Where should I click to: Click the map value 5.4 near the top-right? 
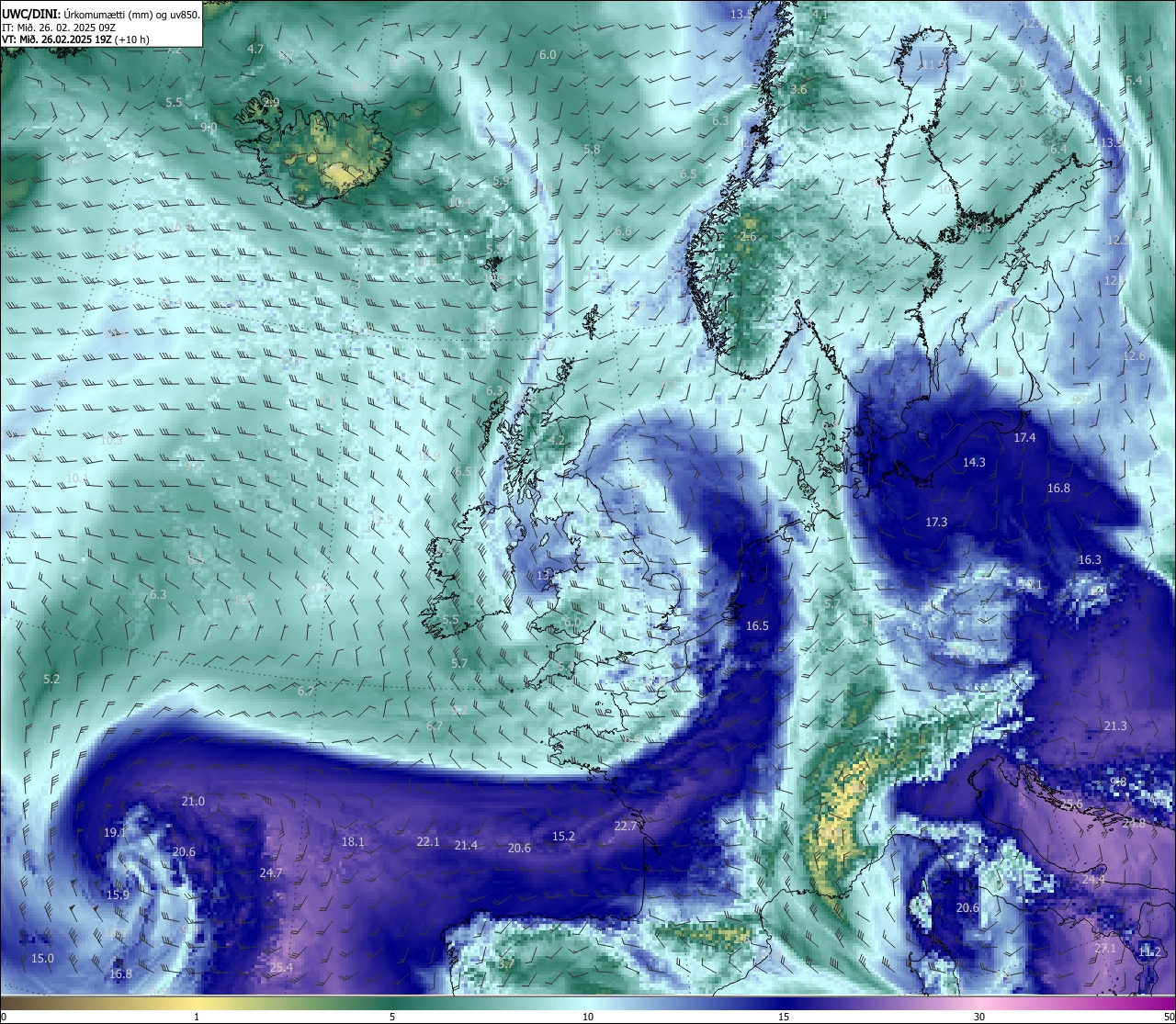coord(1135,80)
